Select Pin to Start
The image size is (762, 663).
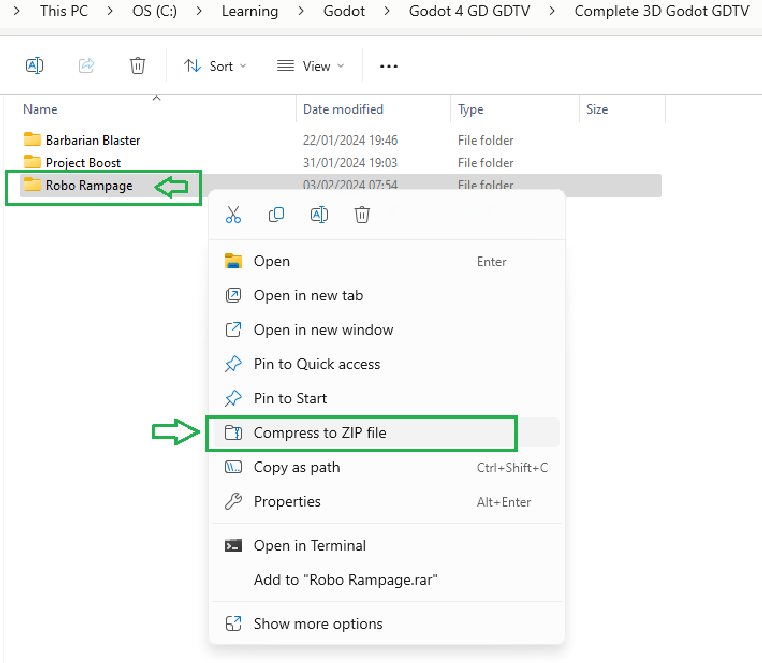[386, 399]
